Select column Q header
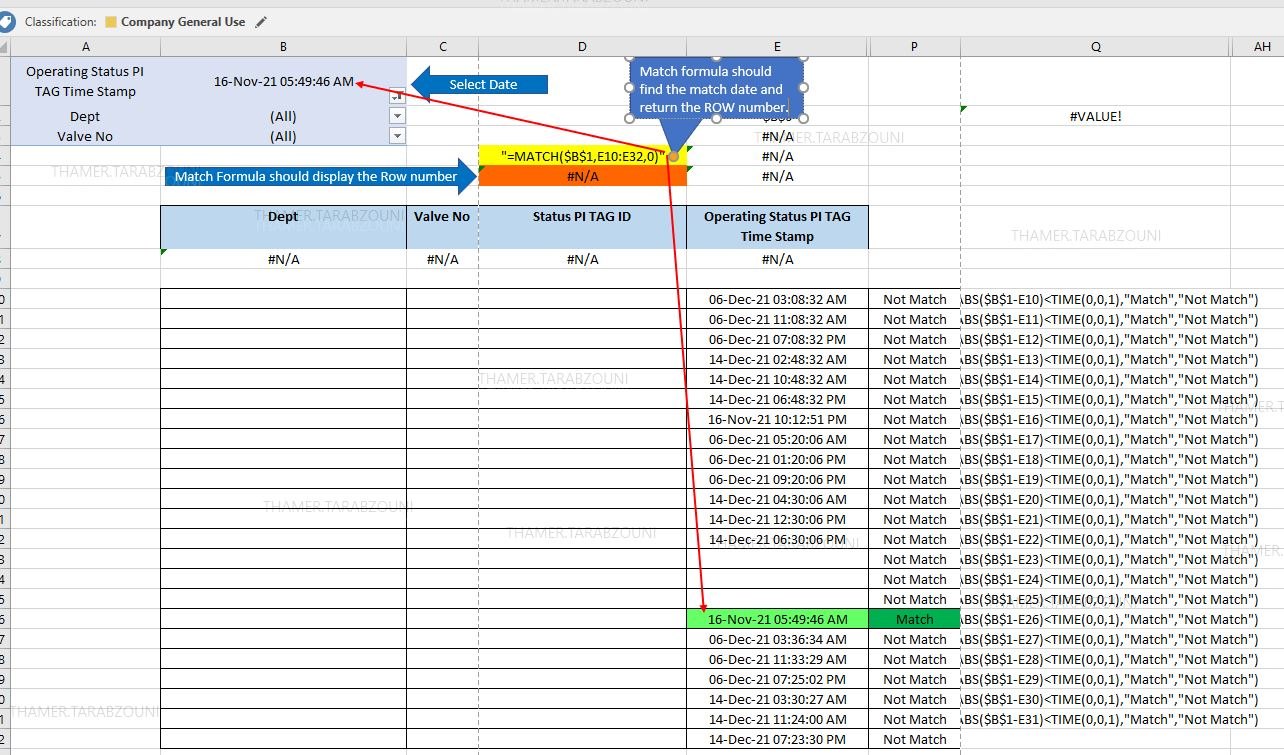Image resolution: width=1284 pixels, height=755 pixels. (x=1096, y=47)
